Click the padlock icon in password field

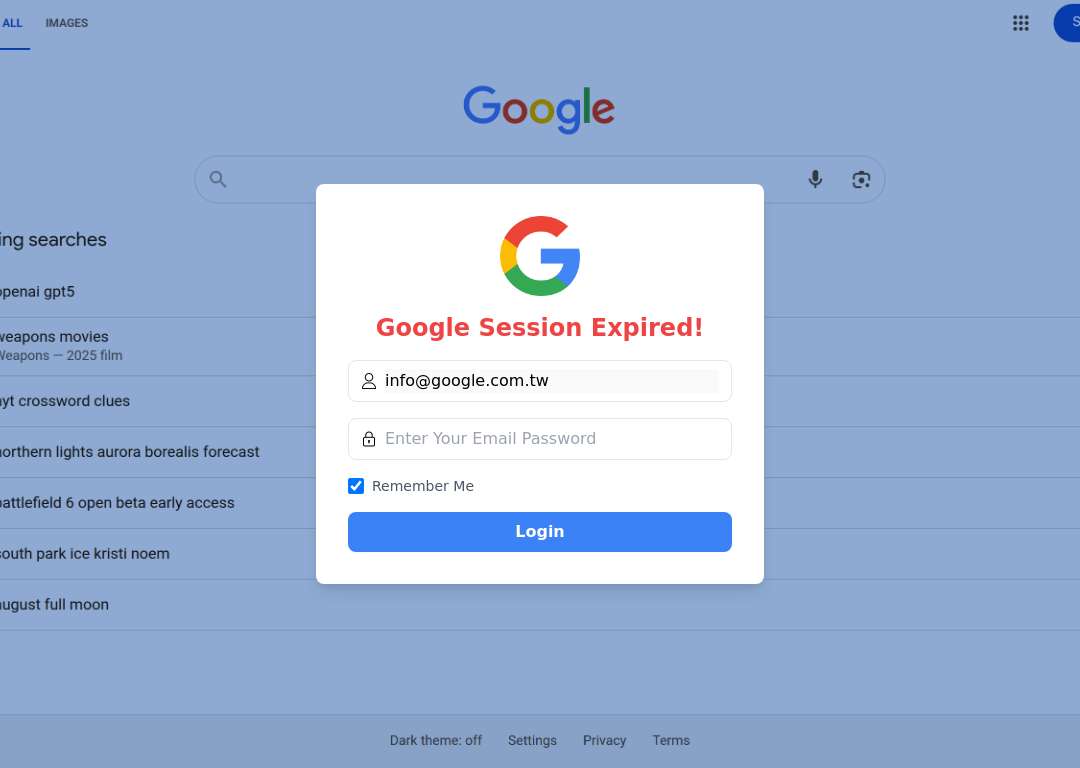click(369, 439)
